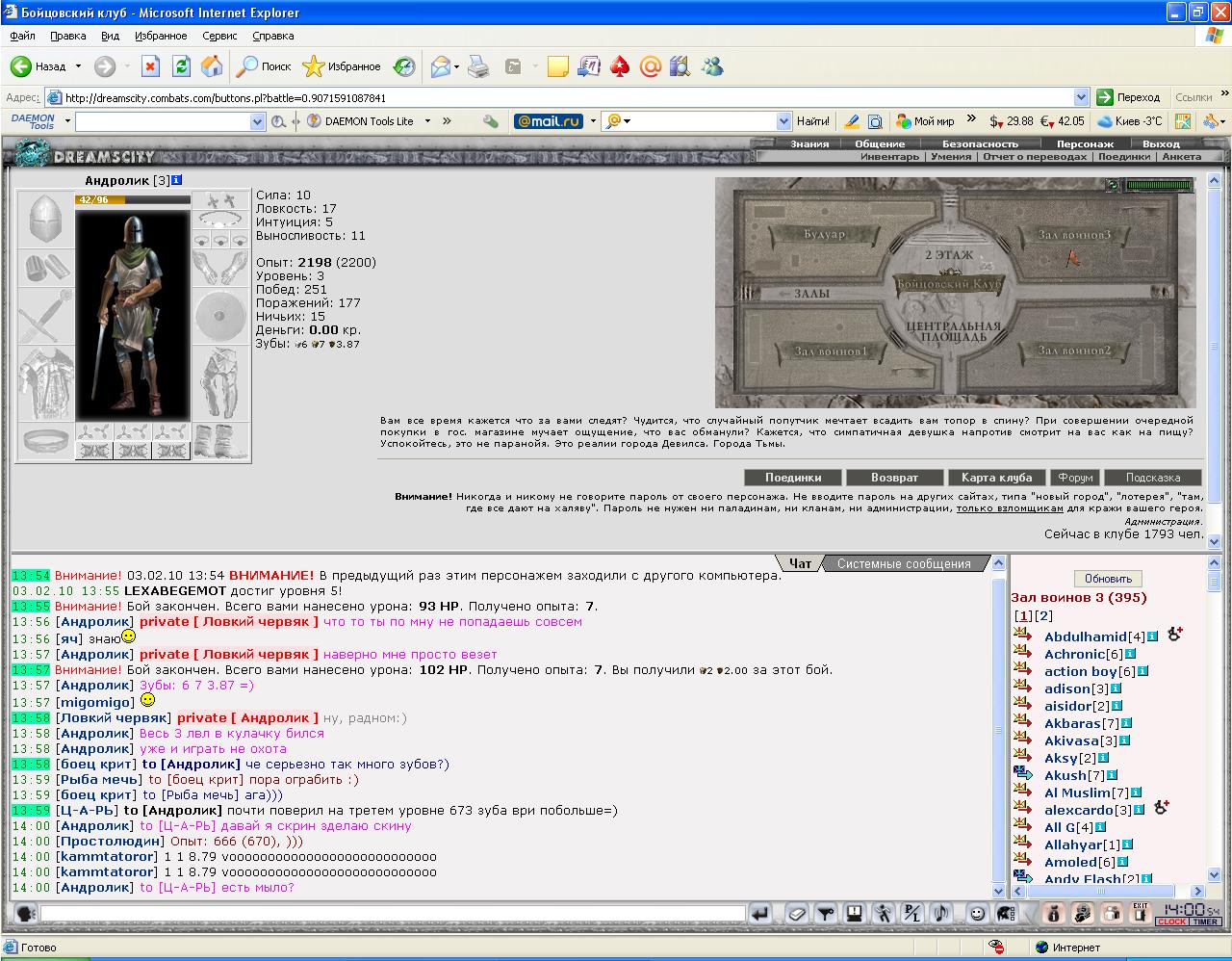This screenshot has width=1232, height=961.
Task: Open the Избранное favorites pane
Action: [x=342, y=66]
